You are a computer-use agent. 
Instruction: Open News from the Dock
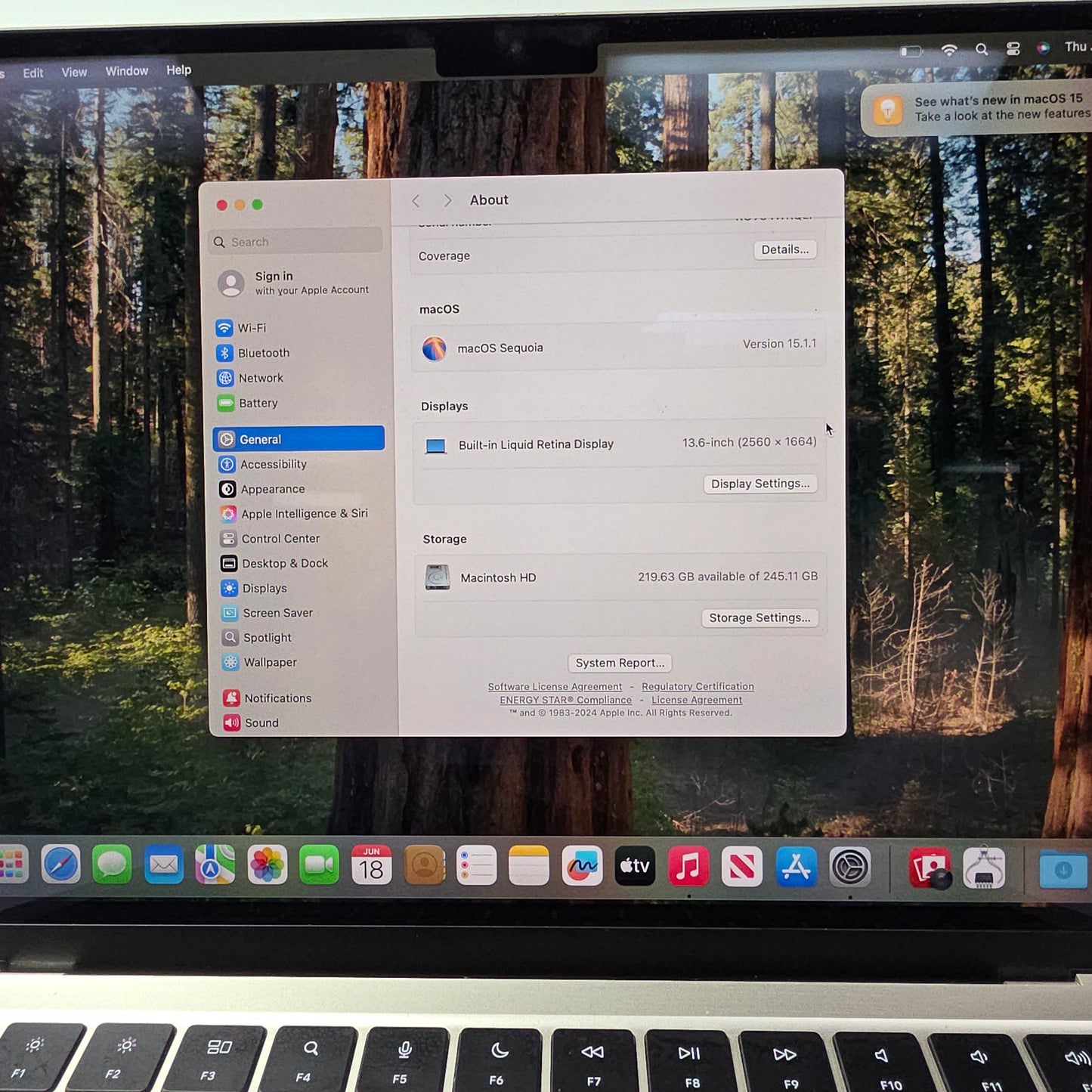742,867
